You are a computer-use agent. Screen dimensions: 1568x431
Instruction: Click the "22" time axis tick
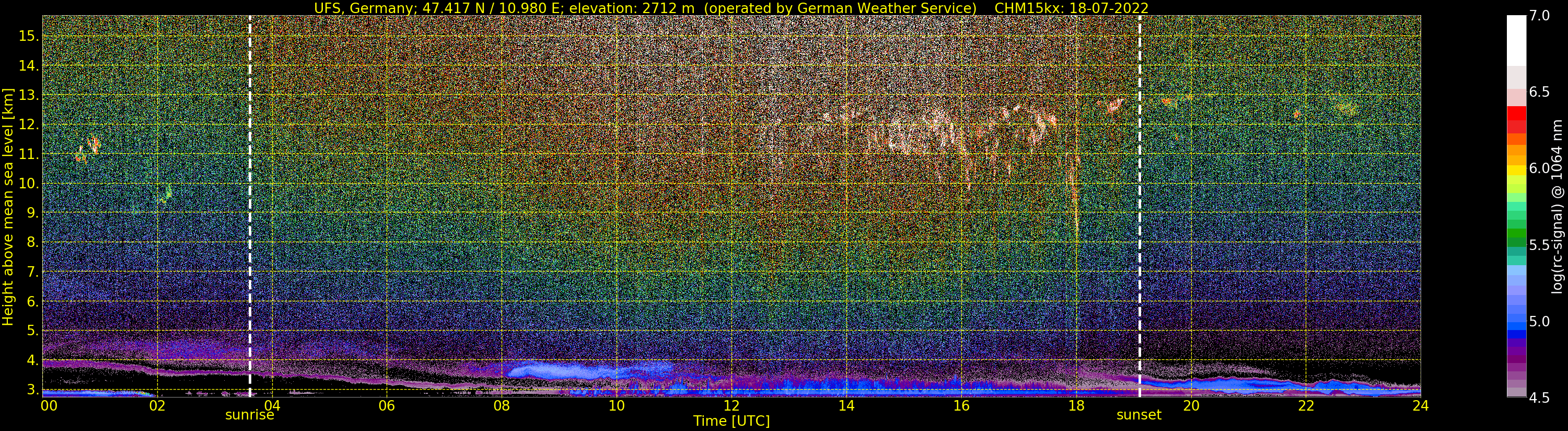(x=1306, y=406)
